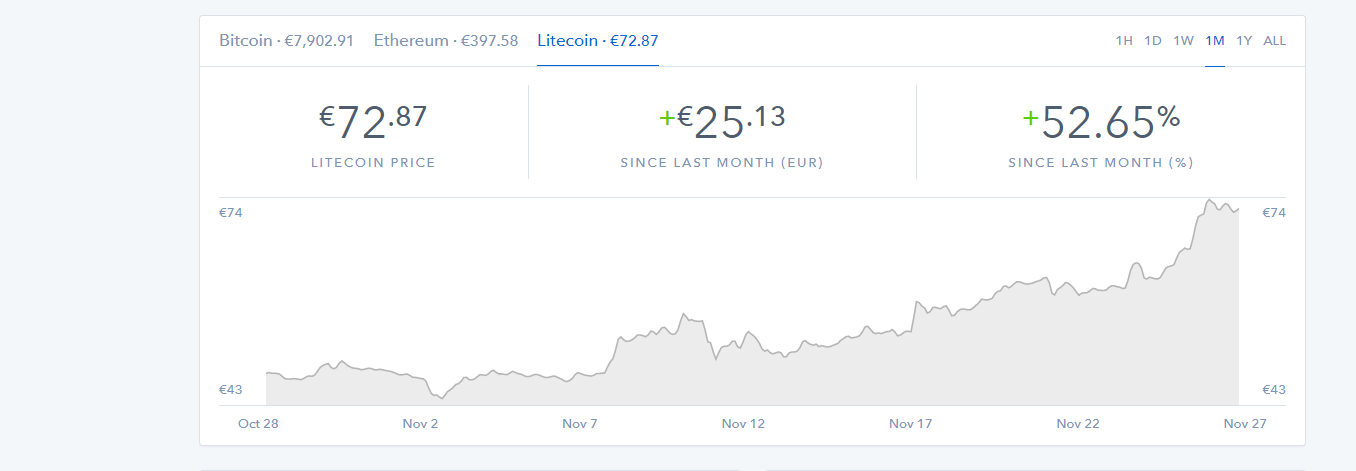View the 1Y price history
This screenshot has width=1356, height=471.
[x=1244, y=41]
